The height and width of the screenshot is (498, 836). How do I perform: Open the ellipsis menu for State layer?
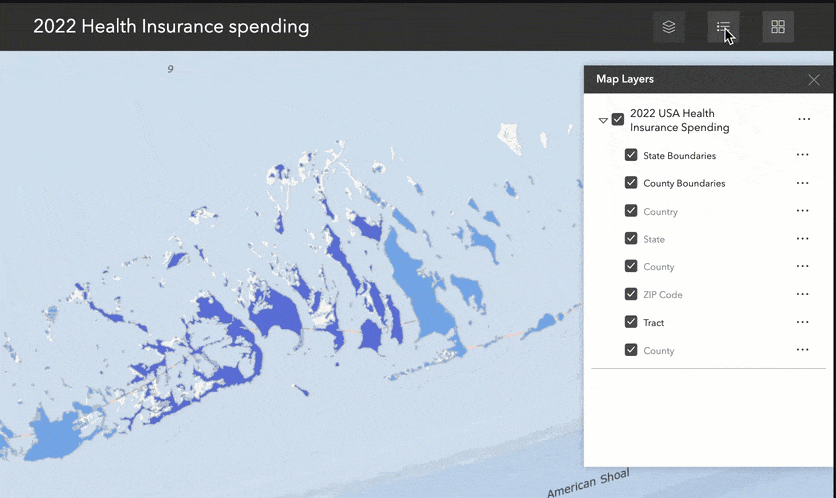click(802, 239)
